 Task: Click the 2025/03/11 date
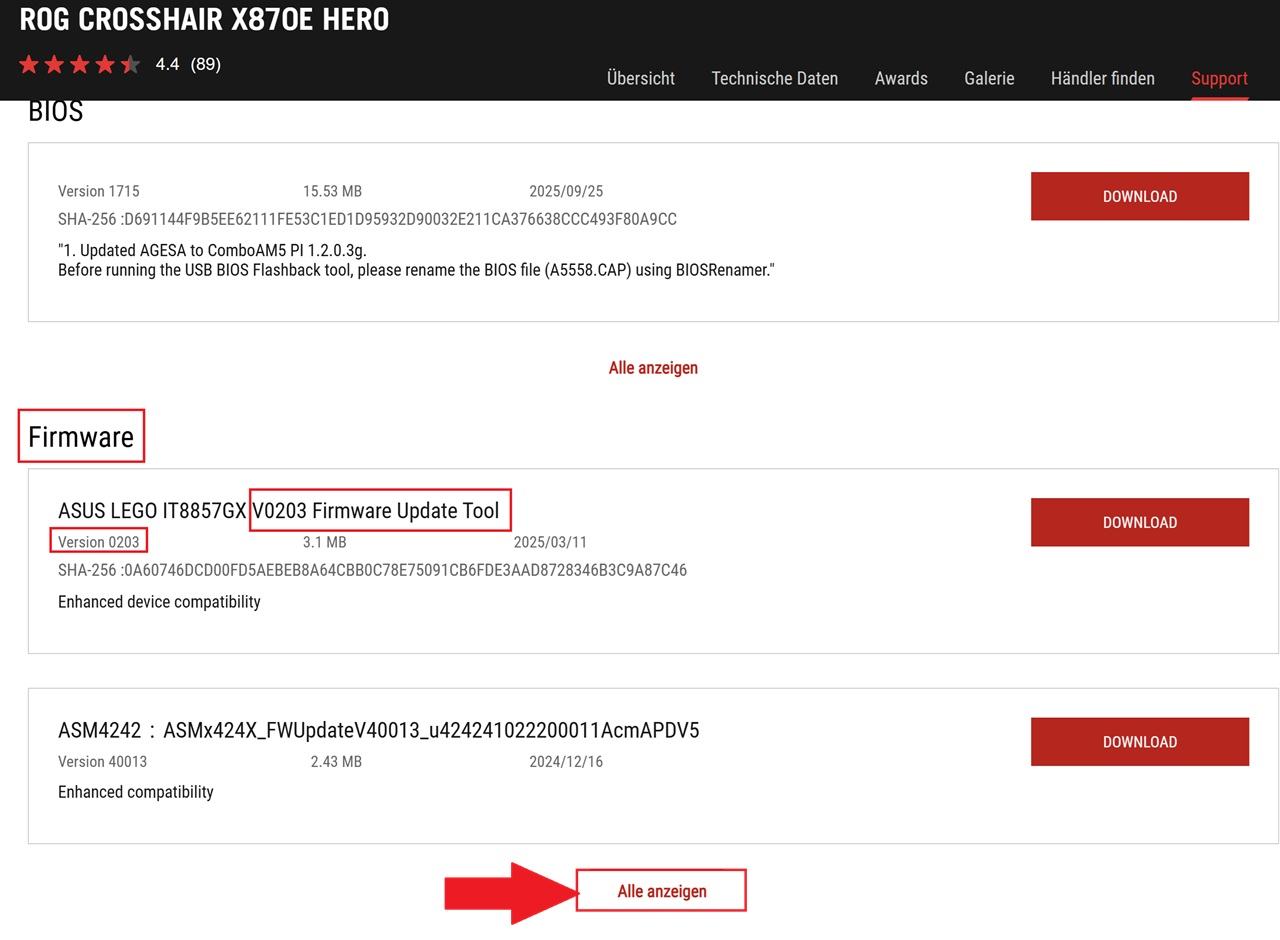[550, 542]
